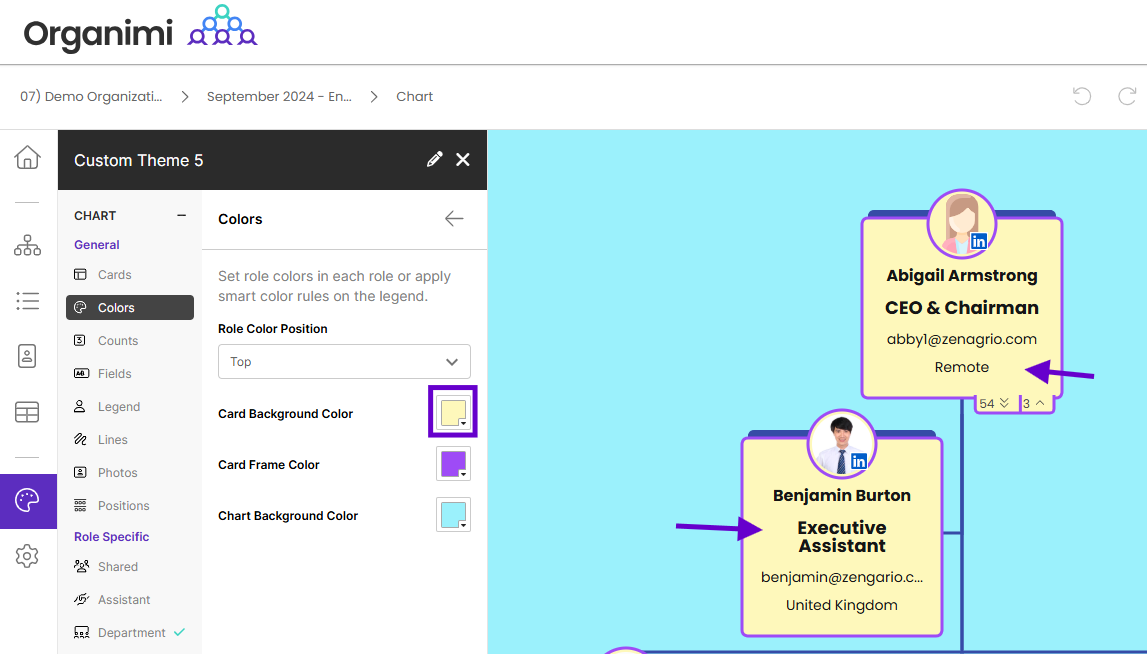Select the Legend menu item

[118, 407]
